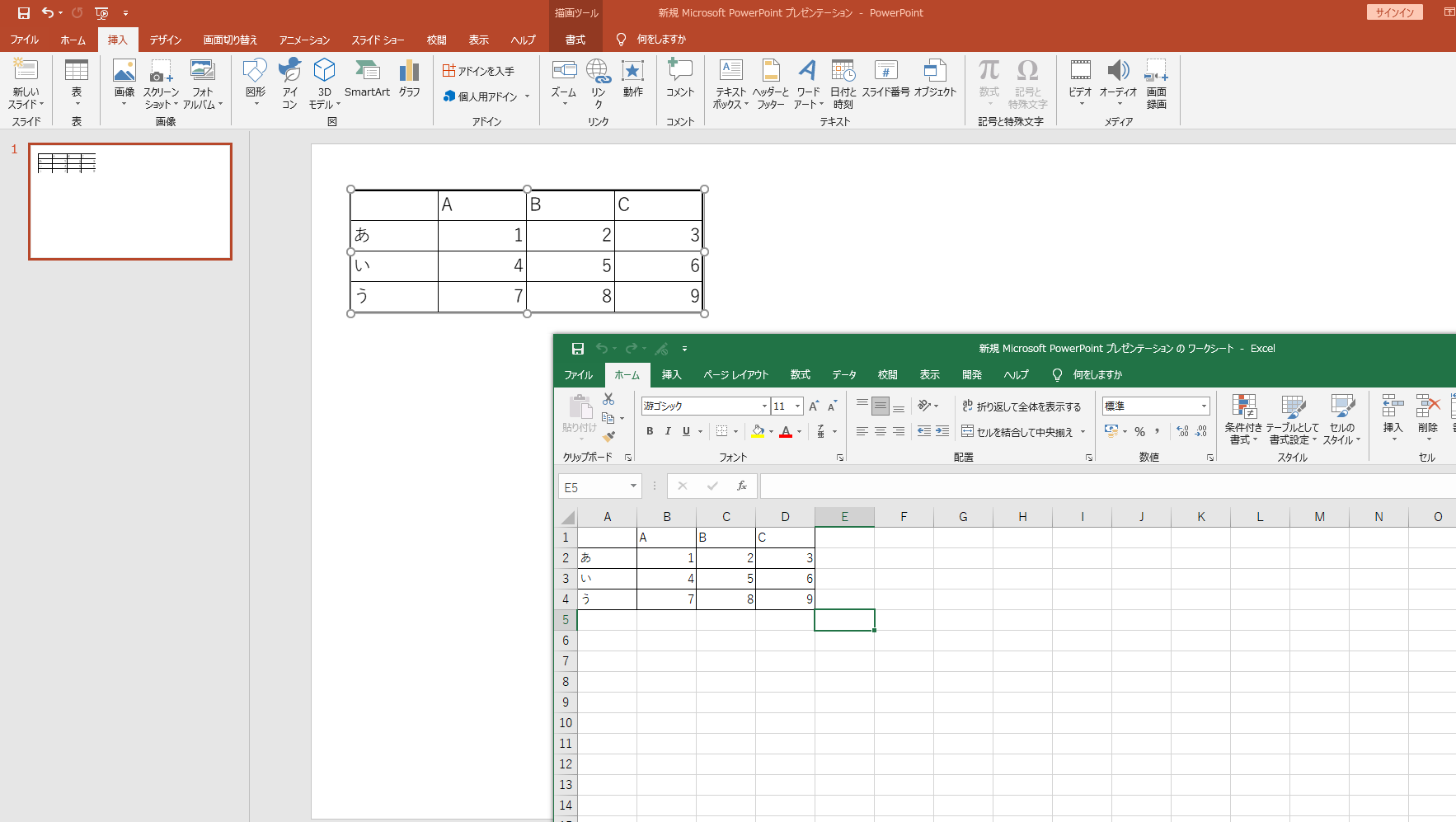Add a コメント to the slide

pos(680,78)
